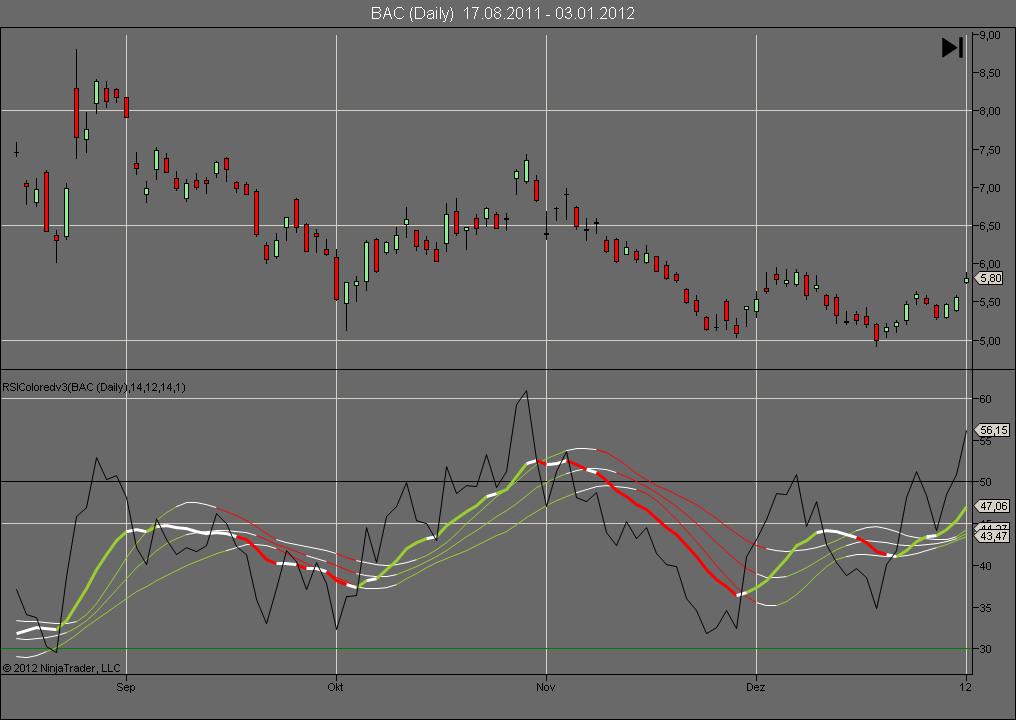The width and height of the screenshot is (1016, 720).
Task: Select the RSIColoredv3 indicator label
Action: click(x=94, y=388)
